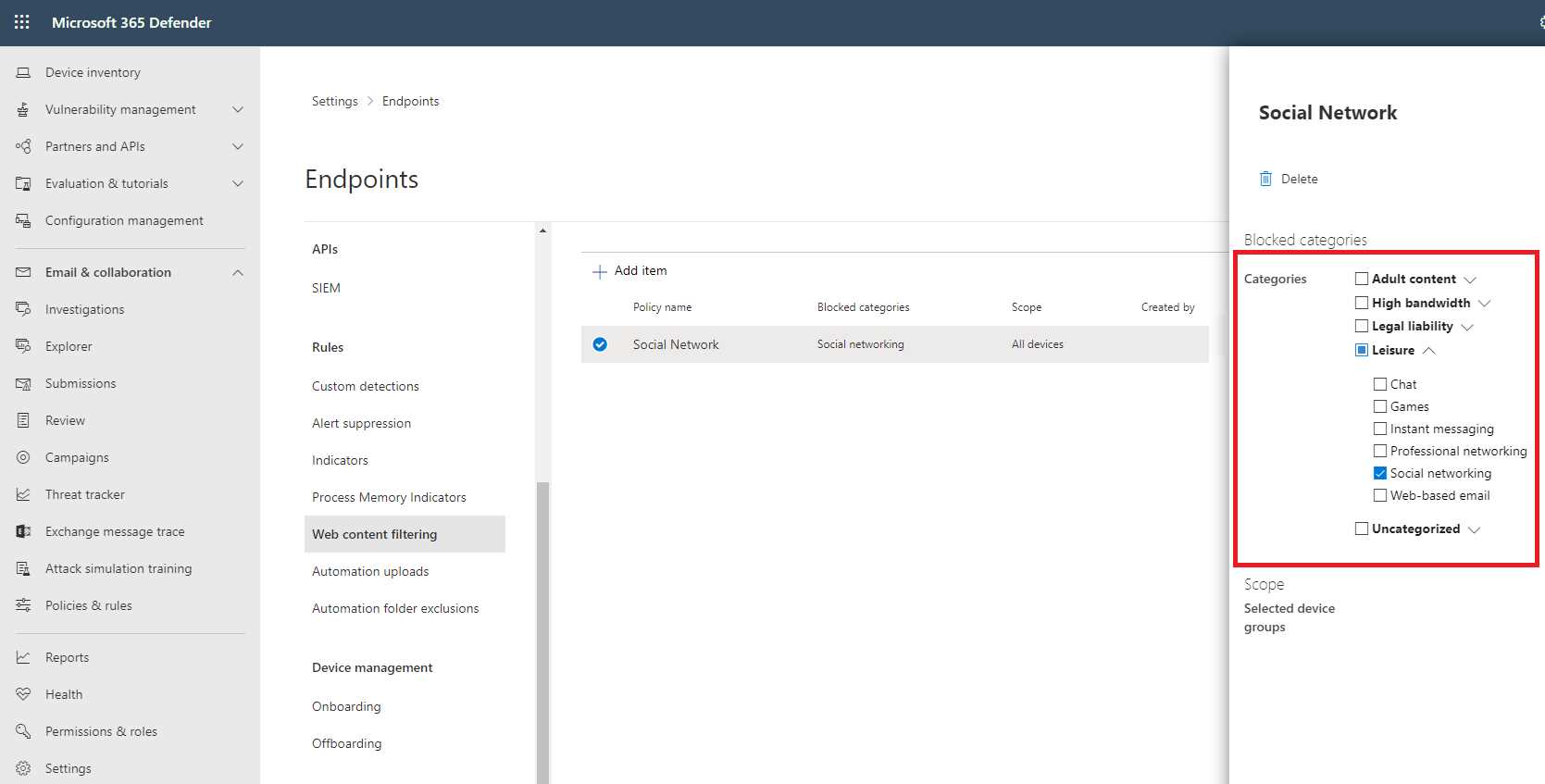Expand the Adult content chevron
The height and width of the screenshot is (784, 1545).
click(1470, 280)
